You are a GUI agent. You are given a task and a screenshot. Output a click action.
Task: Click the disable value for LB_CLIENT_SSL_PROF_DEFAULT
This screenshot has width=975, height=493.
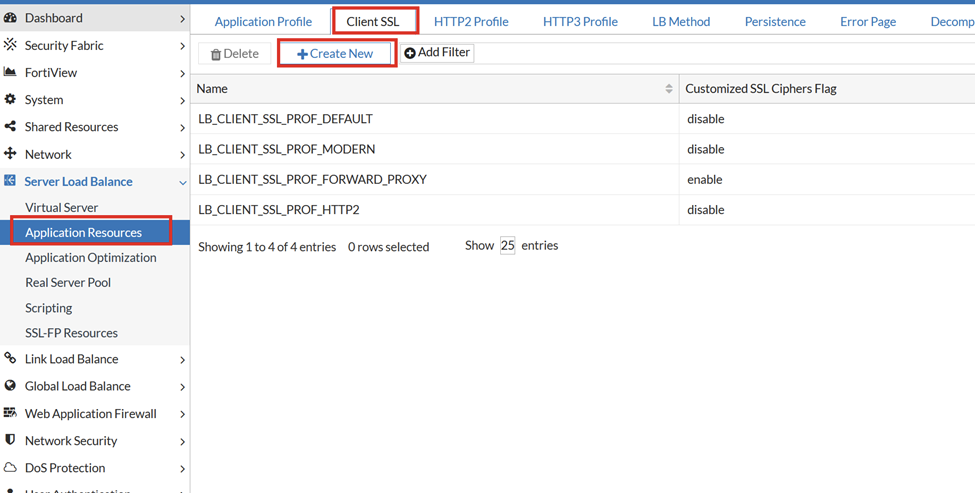pos(706,119)
